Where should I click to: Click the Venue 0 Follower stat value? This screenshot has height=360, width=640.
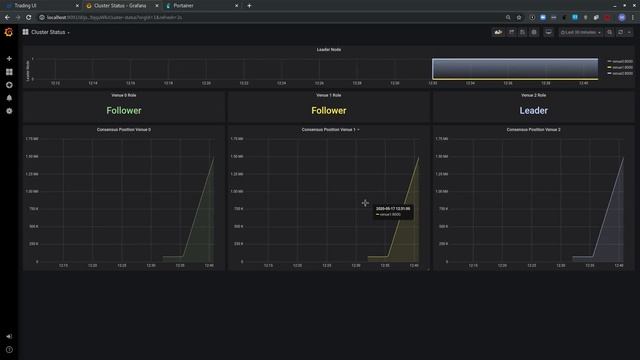tap(124, 111)
